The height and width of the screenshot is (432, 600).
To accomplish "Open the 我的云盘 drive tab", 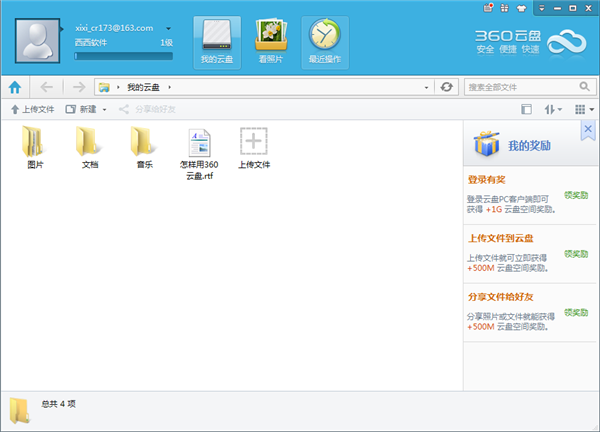I will pyautogui.click(x=214, y=42).
